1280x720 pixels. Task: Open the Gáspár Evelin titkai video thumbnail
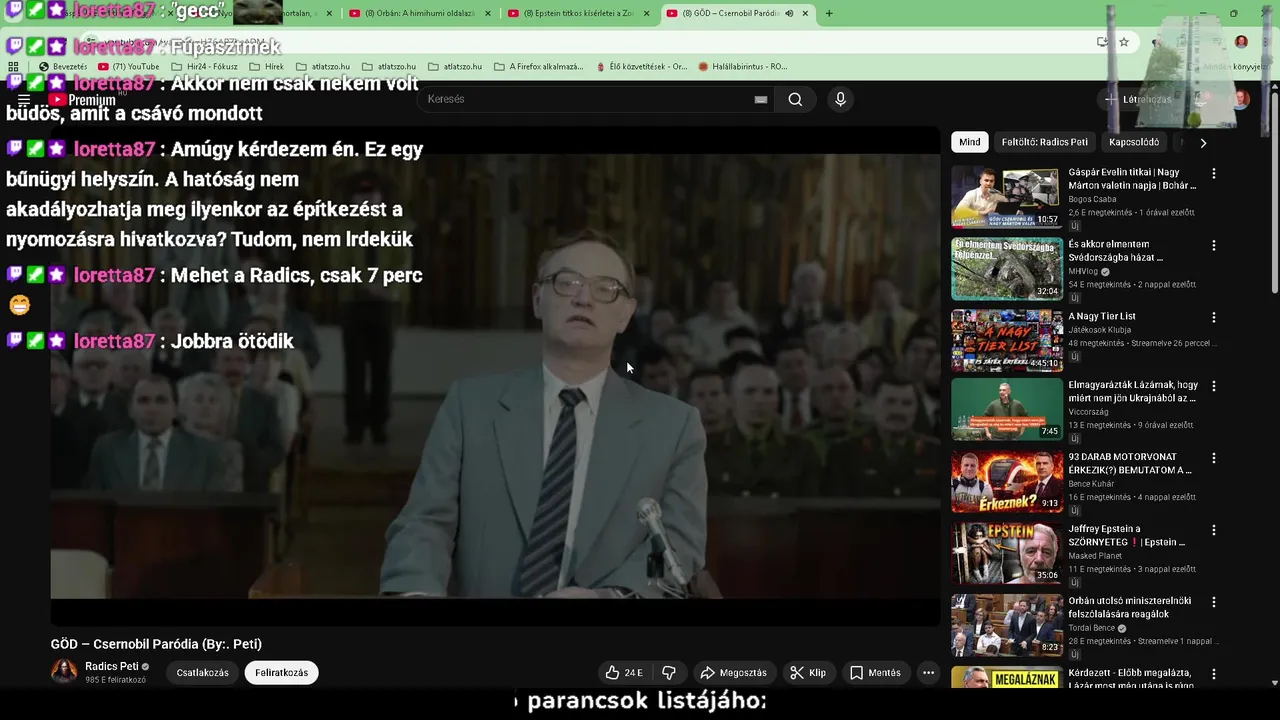(x=1007, y=197)
